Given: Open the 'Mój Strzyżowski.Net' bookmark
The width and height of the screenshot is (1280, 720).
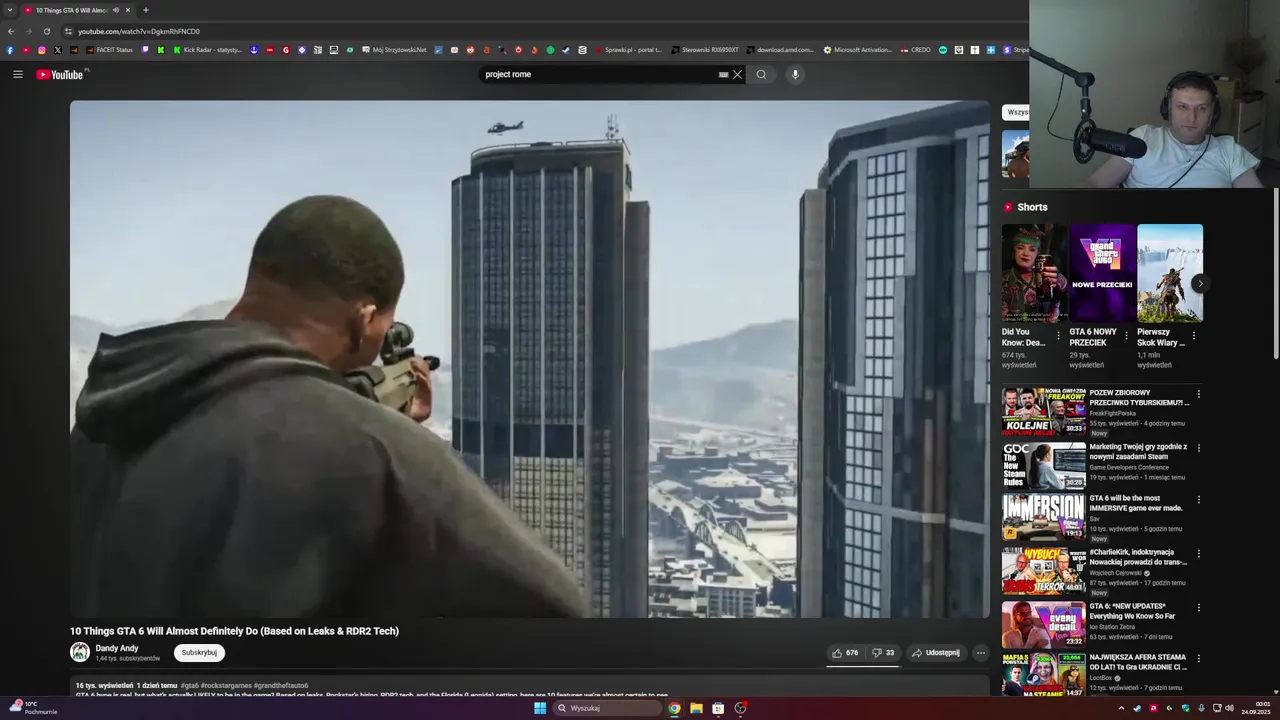Looking at the screenshot, I should point(394,50).
